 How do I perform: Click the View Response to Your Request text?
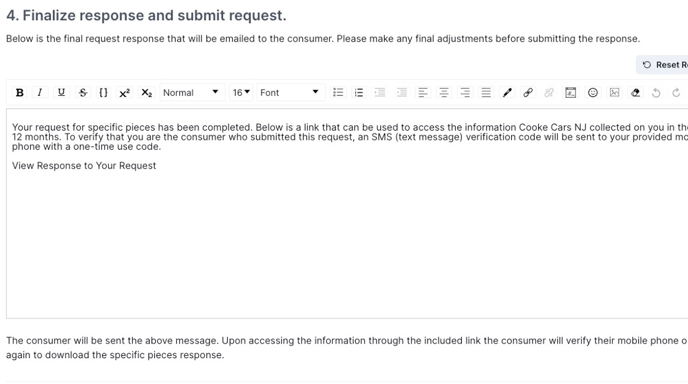[84, 166]
